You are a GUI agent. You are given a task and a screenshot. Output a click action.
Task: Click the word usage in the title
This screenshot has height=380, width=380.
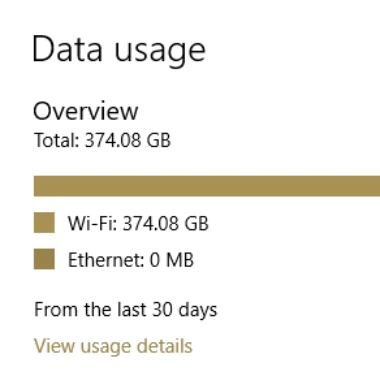pyautogui.click(x=160, y=53)
